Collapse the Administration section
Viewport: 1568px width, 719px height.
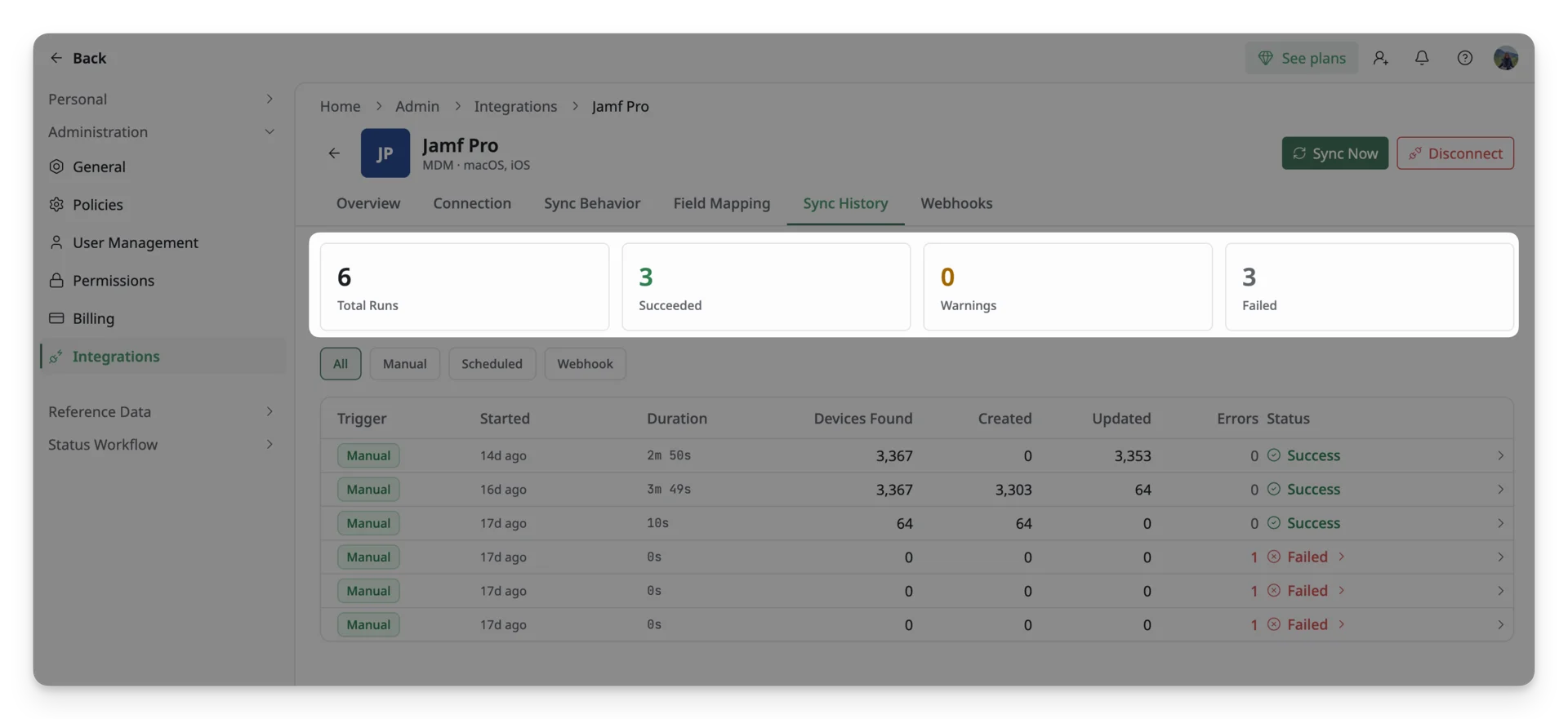163,132
